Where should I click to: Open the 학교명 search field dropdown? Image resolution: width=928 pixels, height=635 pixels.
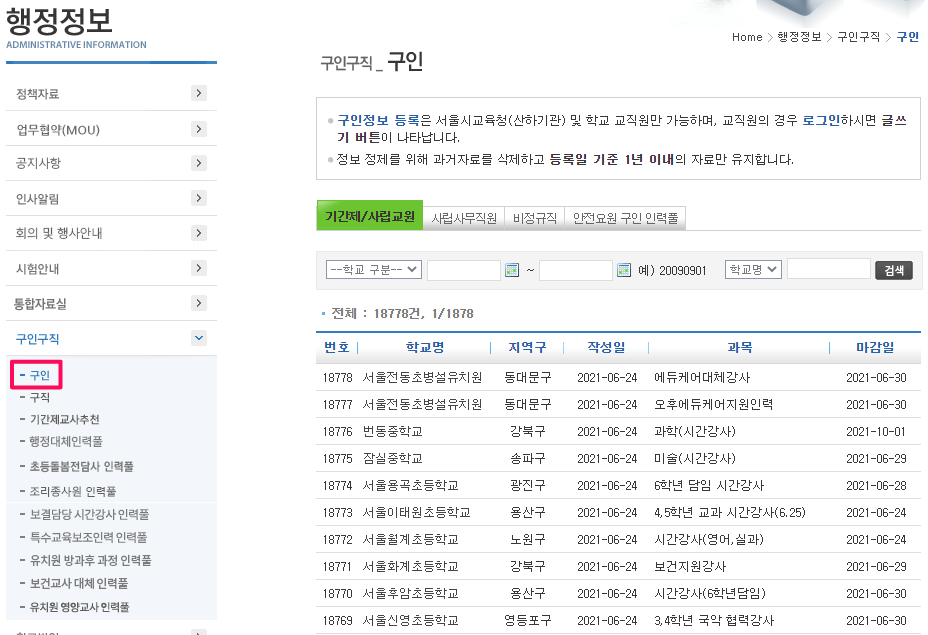tap(753, 270)
